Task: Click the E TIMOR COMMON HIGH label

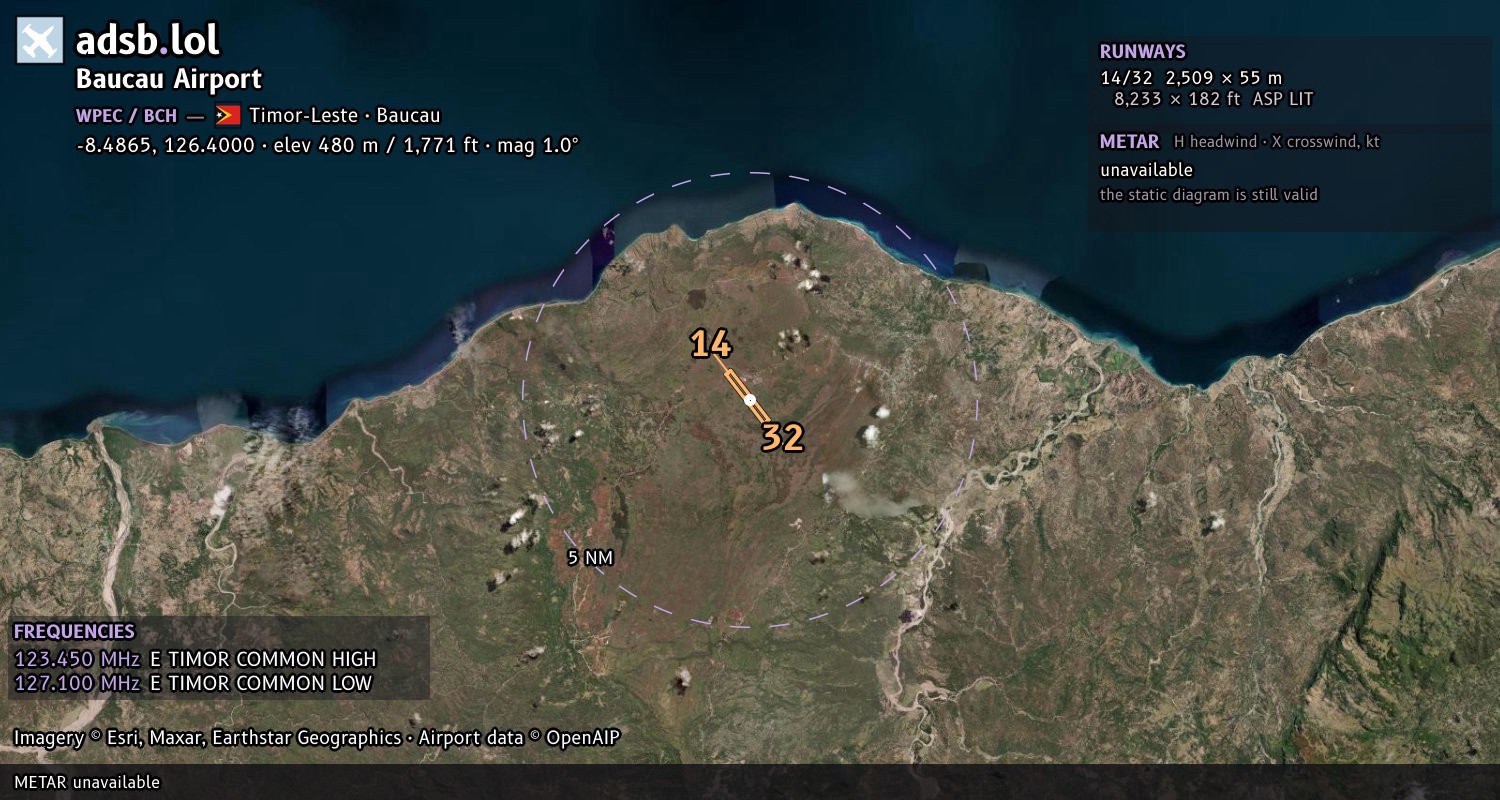Action: 263,659
